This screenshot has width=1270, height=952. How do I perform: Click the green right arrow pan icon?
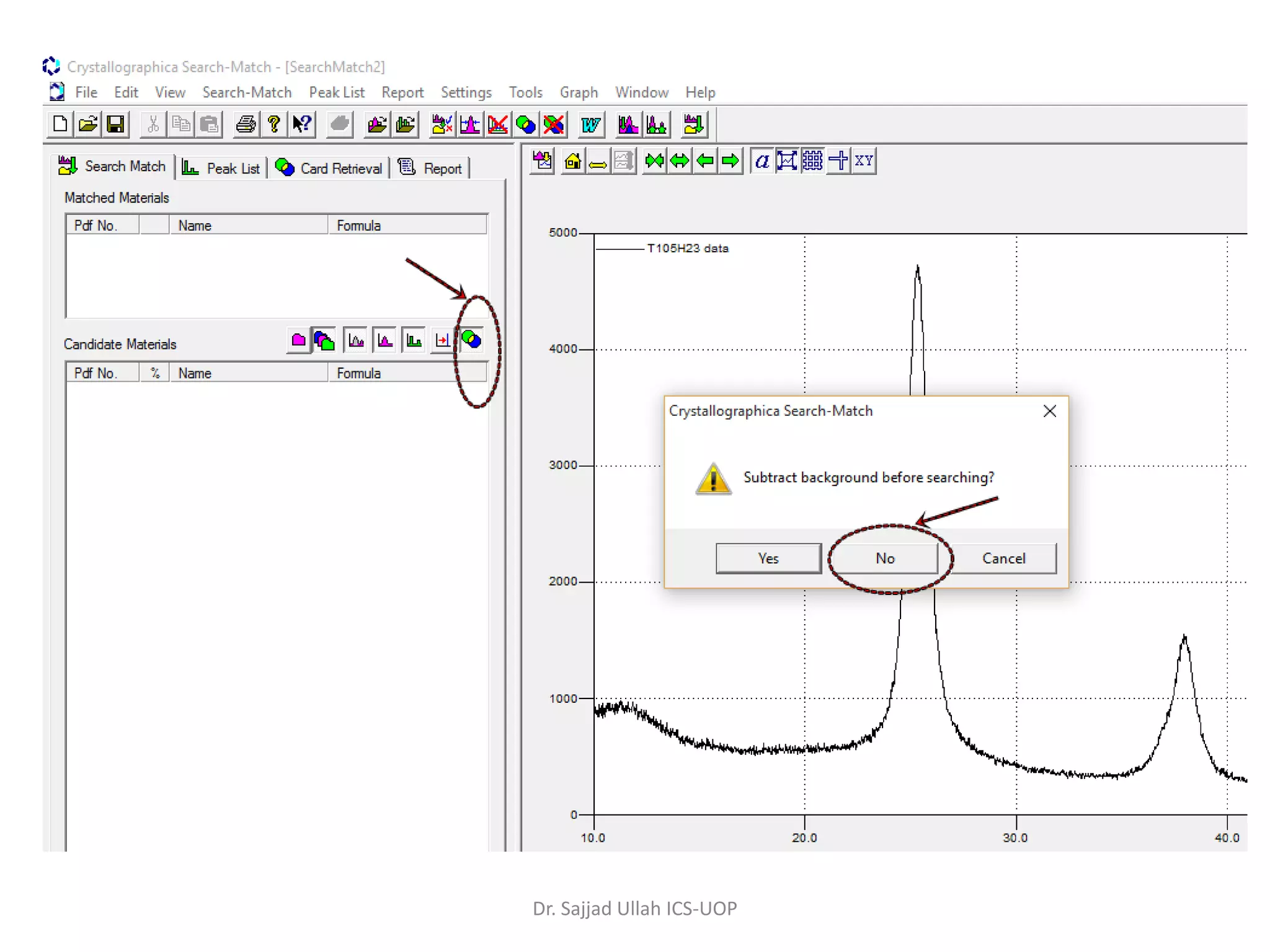(731, 162)
